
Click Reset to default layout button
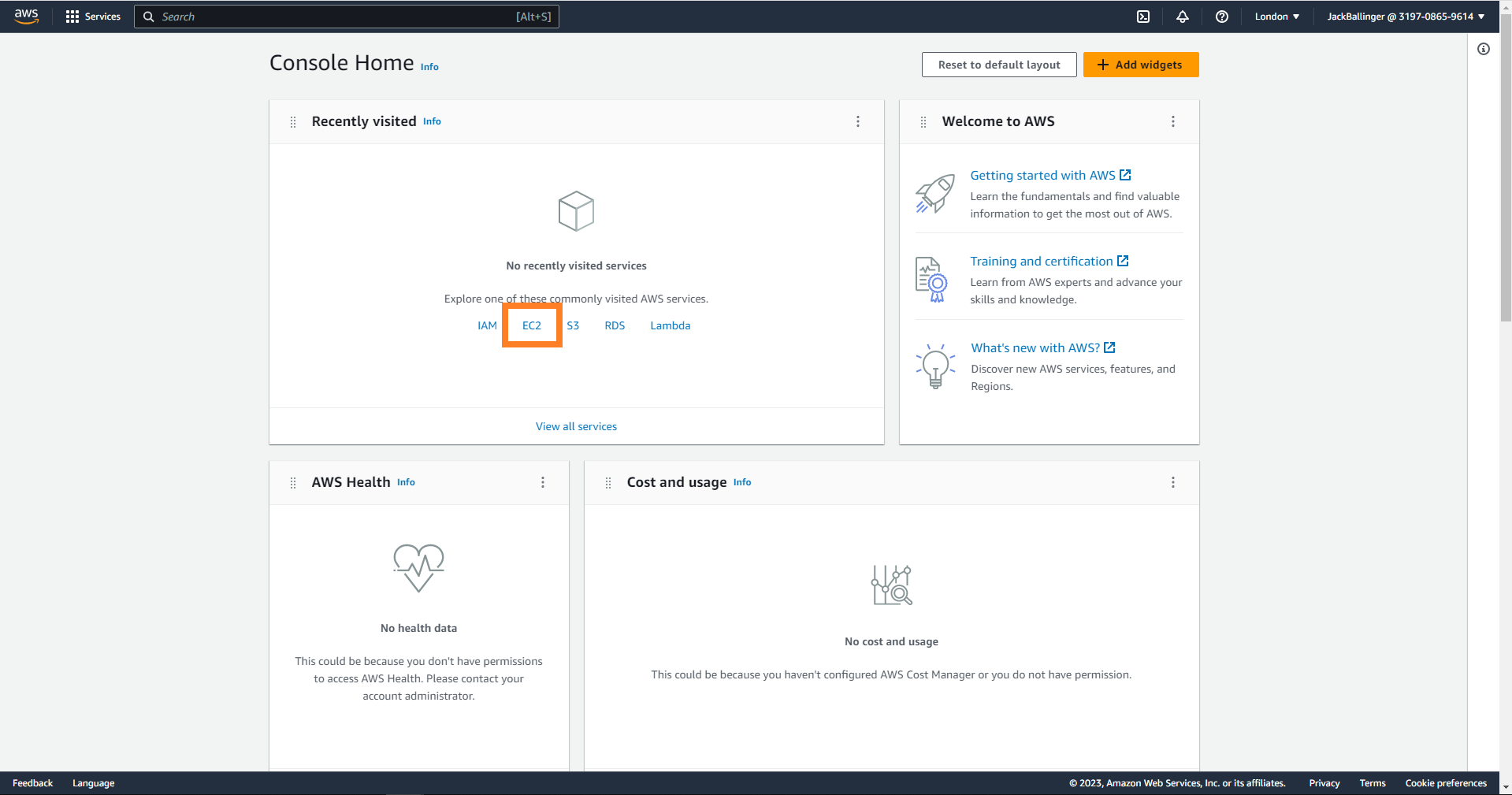click(999, 65)
